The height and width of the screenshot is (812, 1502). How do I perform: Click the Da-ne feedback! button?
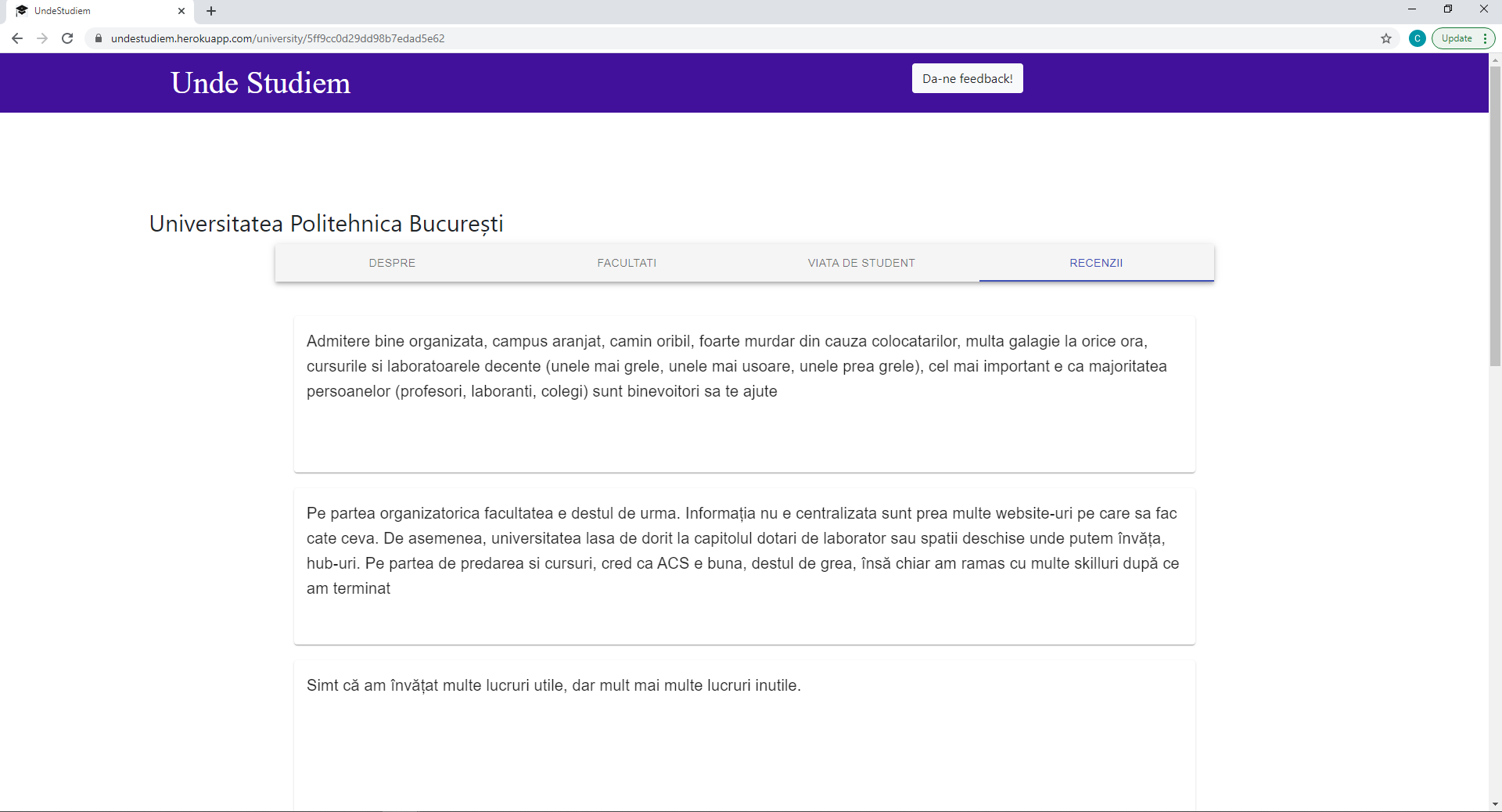[x=967, y=78]
